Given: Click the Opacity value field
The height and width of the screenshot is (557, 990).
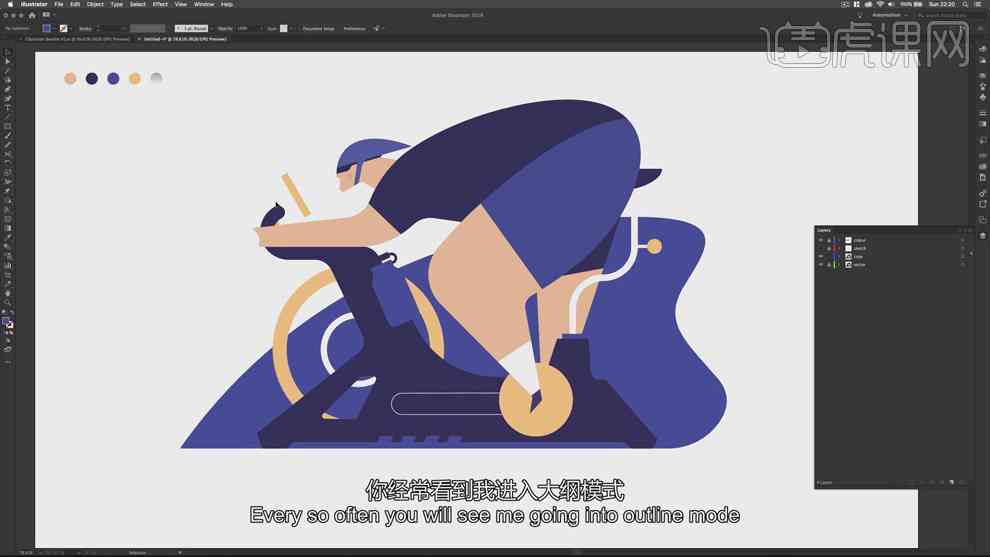Looking at the screenshot, I should click(x=247, y=28).
